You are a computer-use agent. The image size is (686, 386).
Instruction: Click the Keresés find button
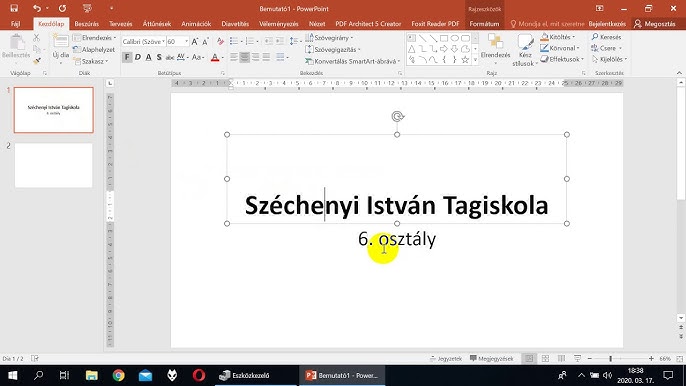[x=606, y=37]
